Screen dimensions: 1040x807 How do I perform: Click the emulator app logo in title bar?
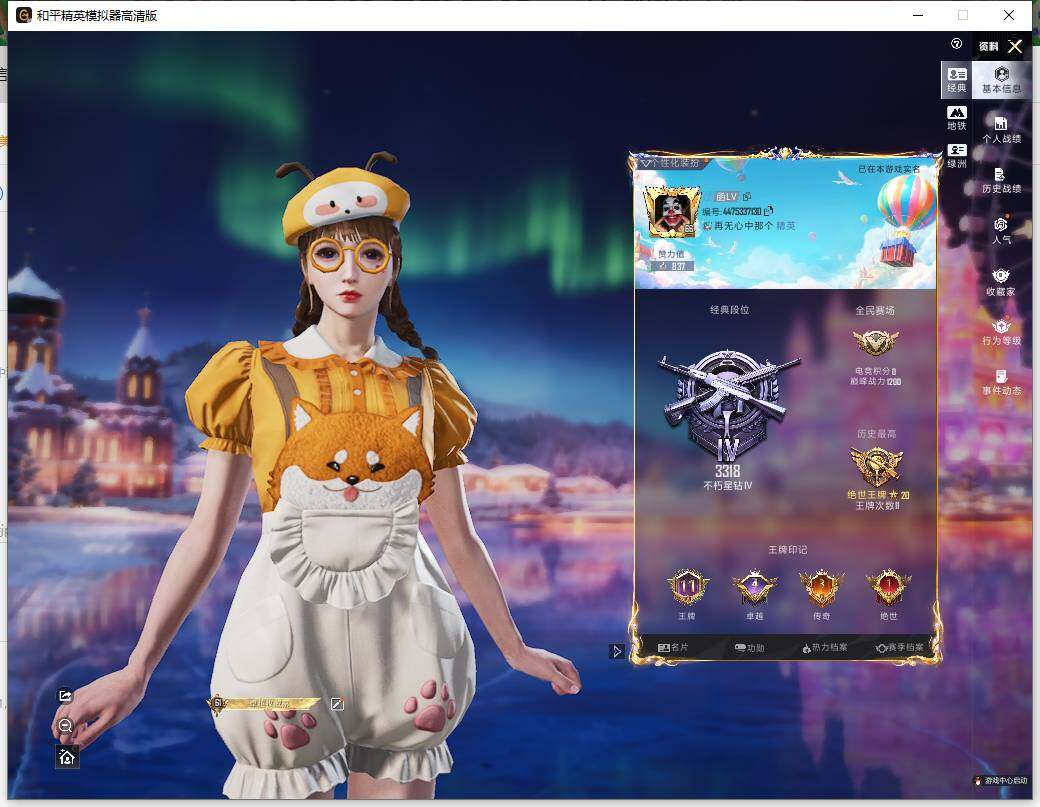click(x=24, y=15)
